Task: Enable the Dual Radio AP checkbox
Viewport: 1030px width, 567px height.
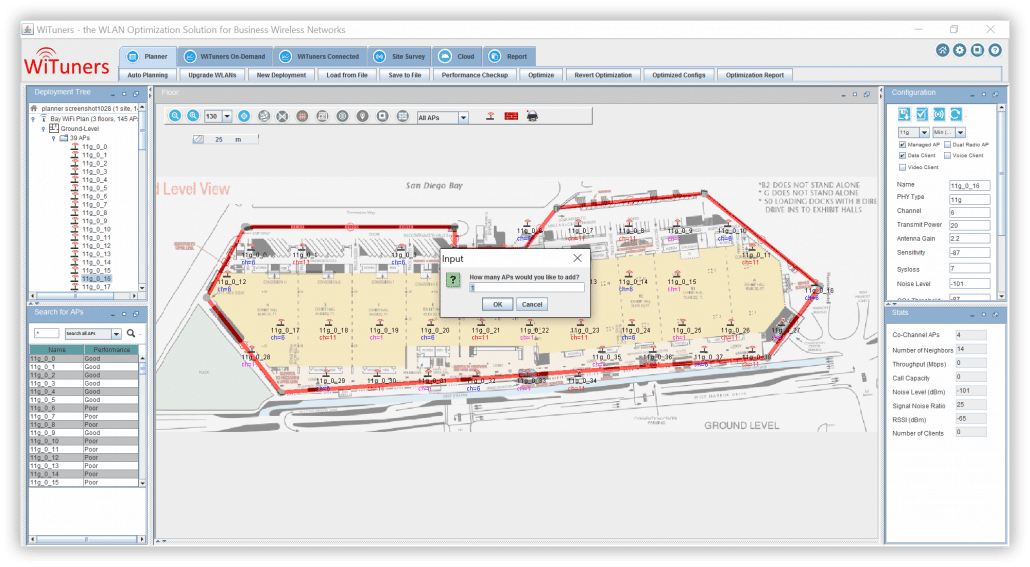Action: [x=947, y=145]
